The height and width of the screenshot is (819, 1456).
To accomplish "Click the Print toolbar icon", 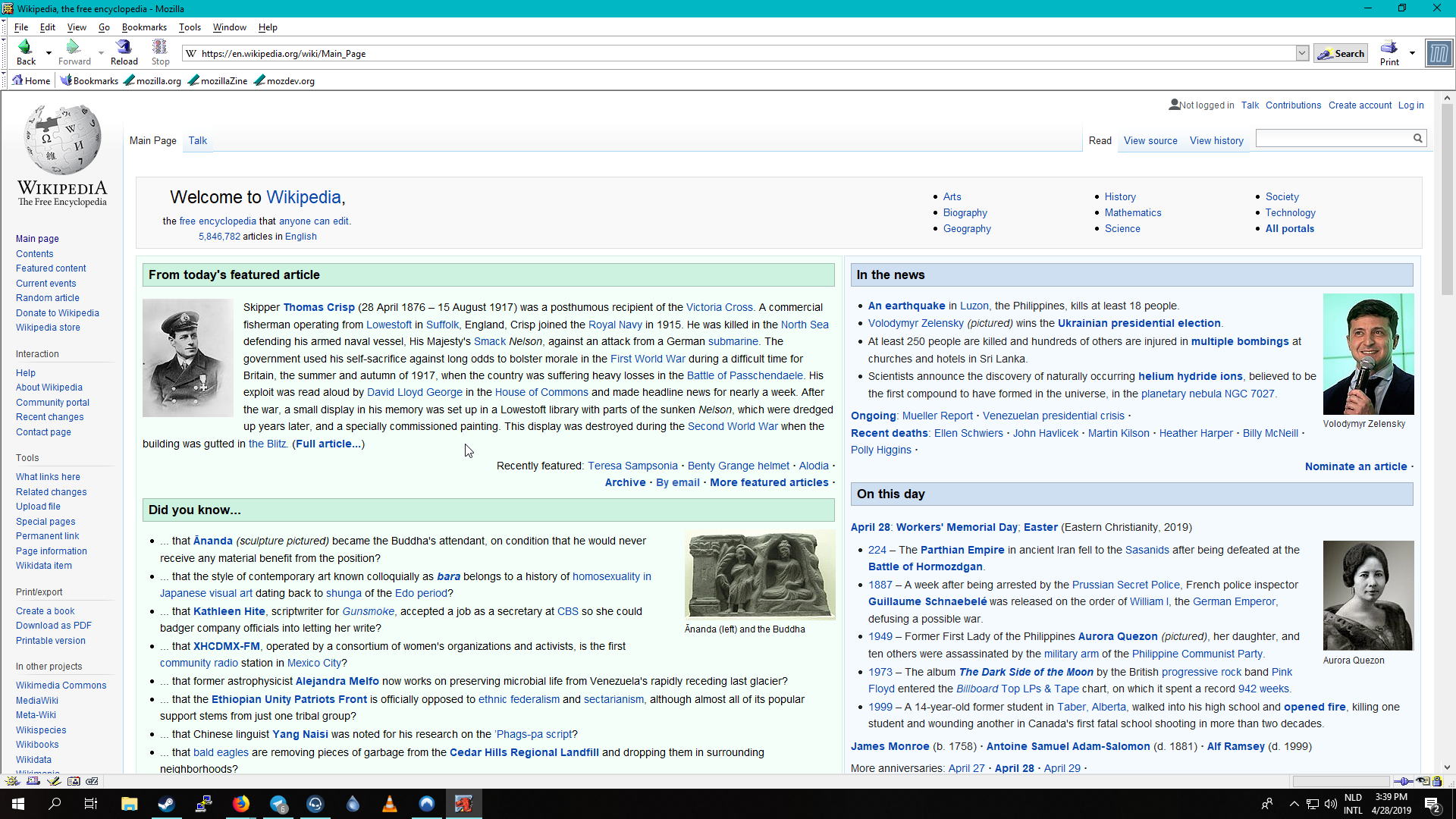I will (1389, 52).
